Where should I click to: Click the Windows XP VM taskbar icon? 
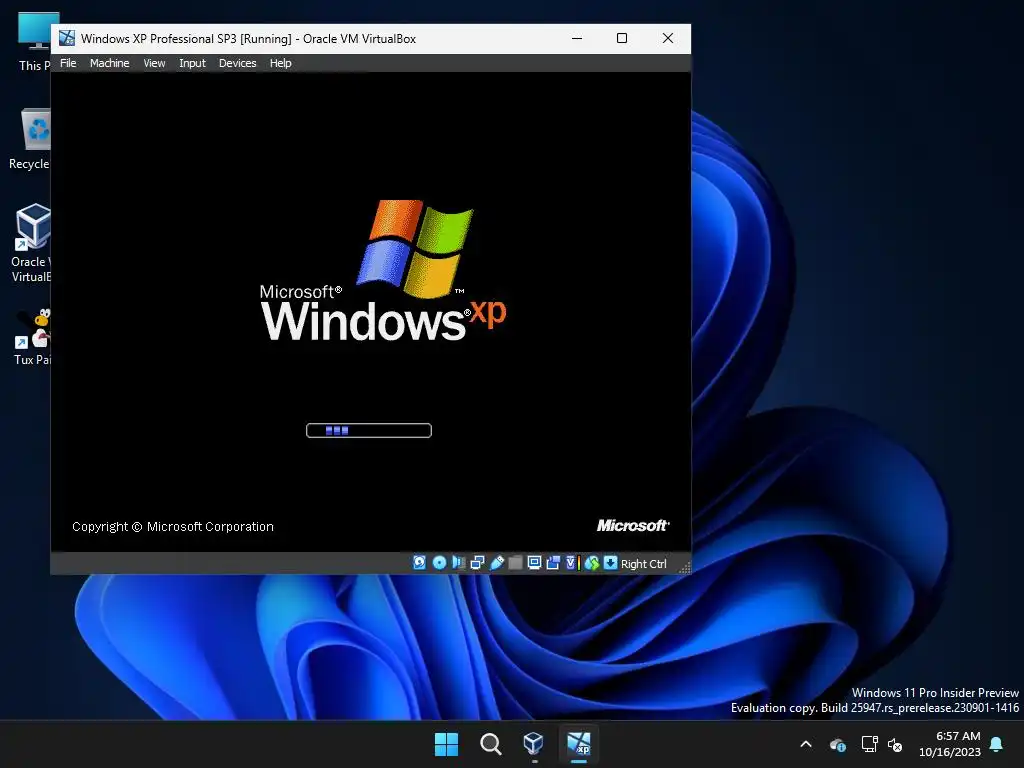click(579, 744)
